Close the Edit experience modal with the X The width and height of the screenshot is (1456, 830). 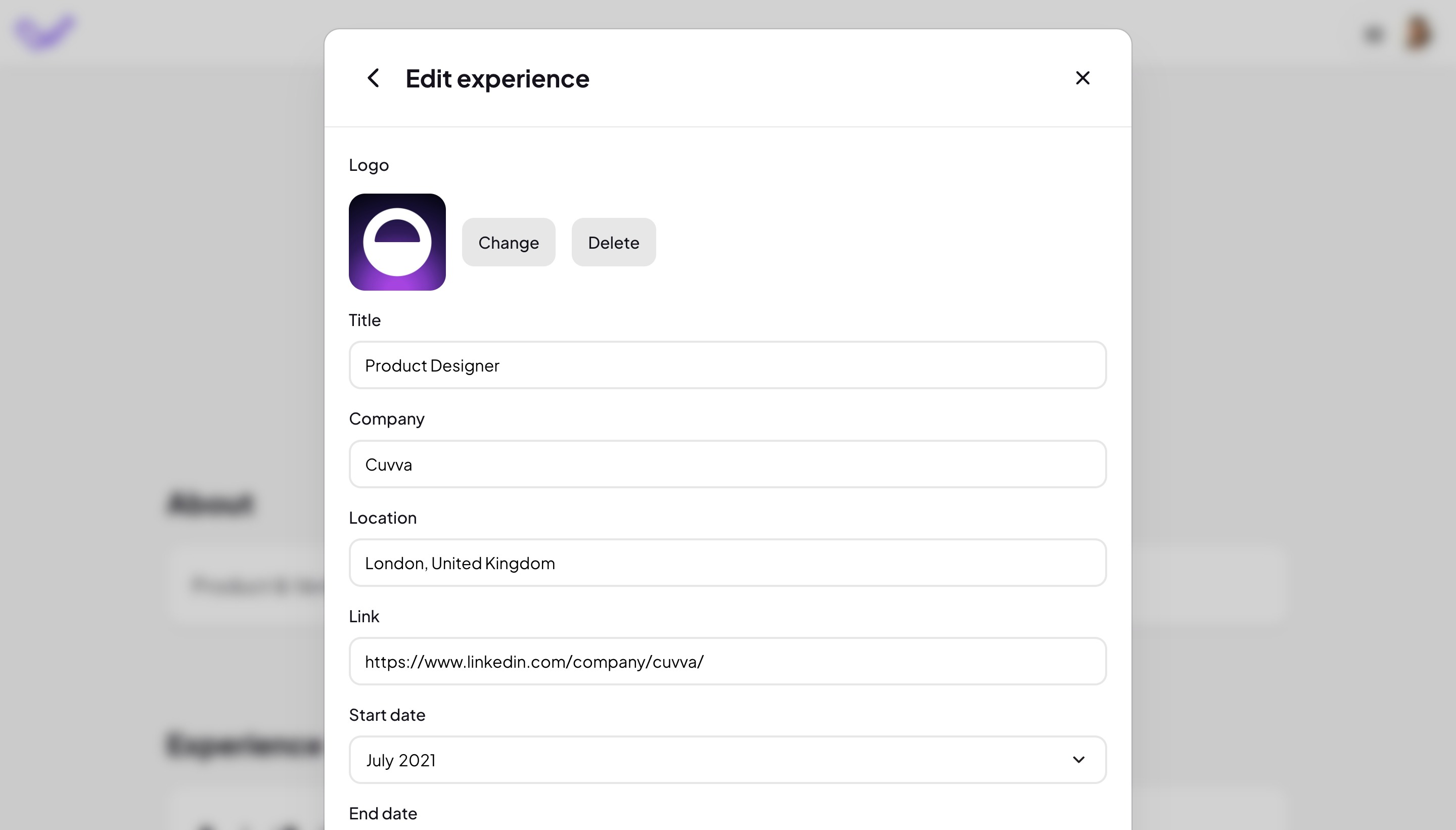1081,77
